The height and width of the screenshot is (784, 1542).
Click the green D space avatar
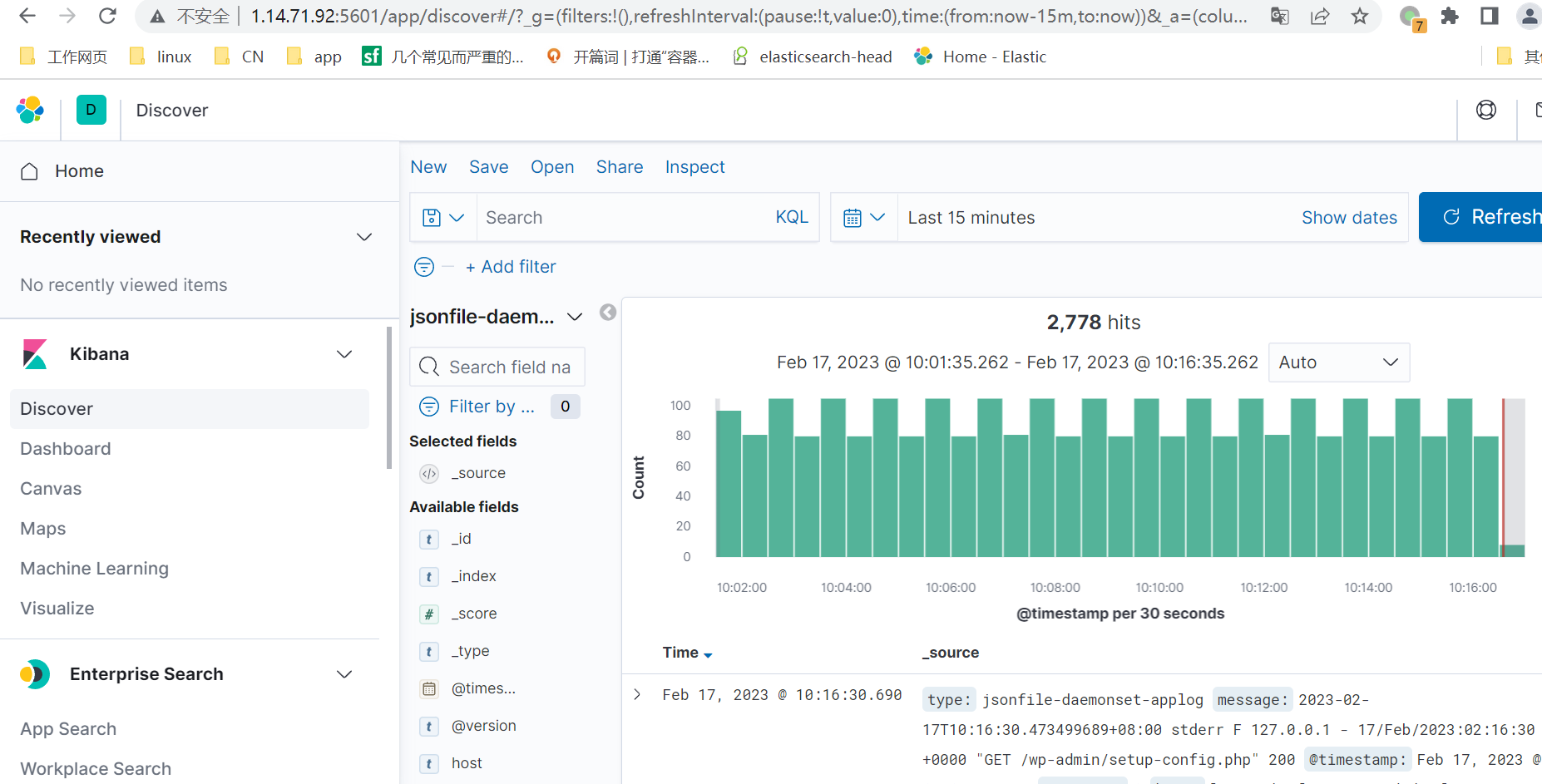click(x=91, y=110)
